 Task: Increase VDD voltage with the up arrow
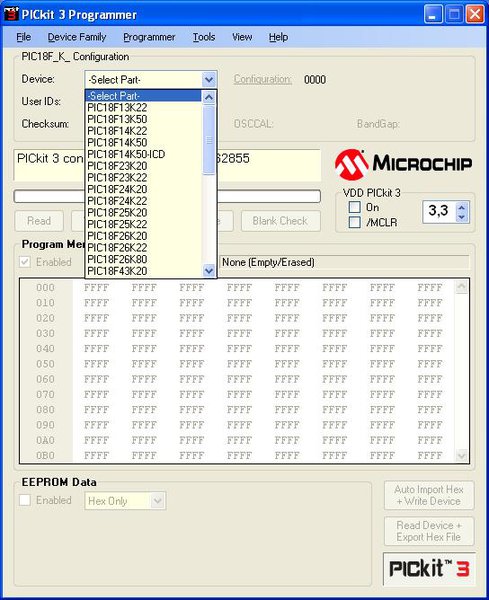click(462, 208)
